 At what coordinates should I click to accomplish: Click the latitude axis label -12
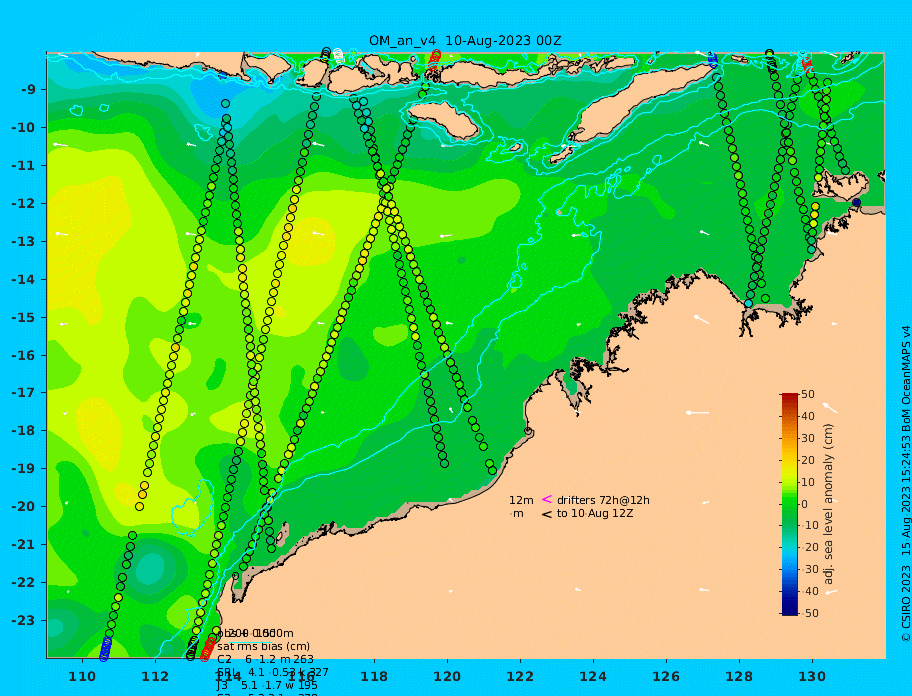tap(24, 204)
